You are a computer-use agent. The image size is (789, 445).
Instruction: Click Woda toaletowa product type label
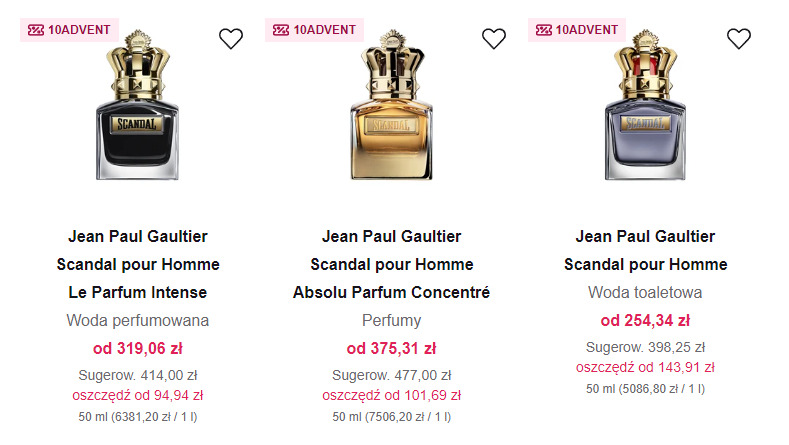point(645,293)
